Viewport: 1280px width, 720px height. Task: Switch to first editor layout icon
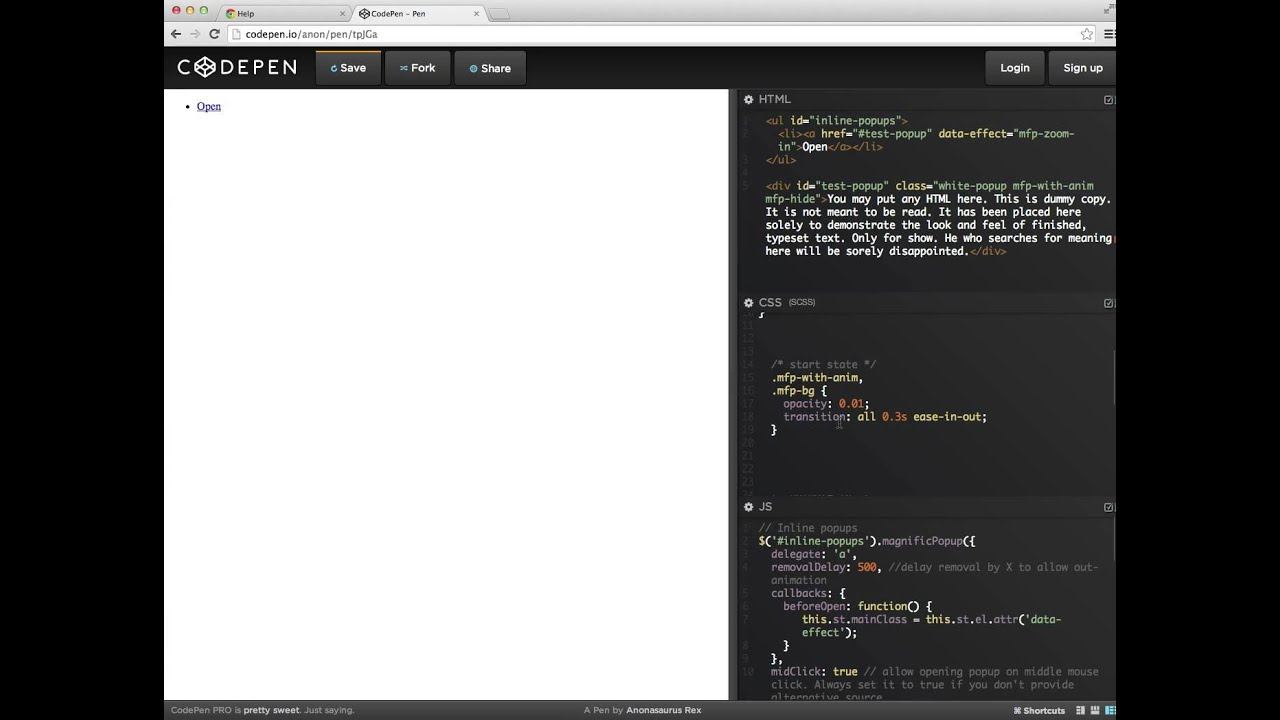(1079, 710)
